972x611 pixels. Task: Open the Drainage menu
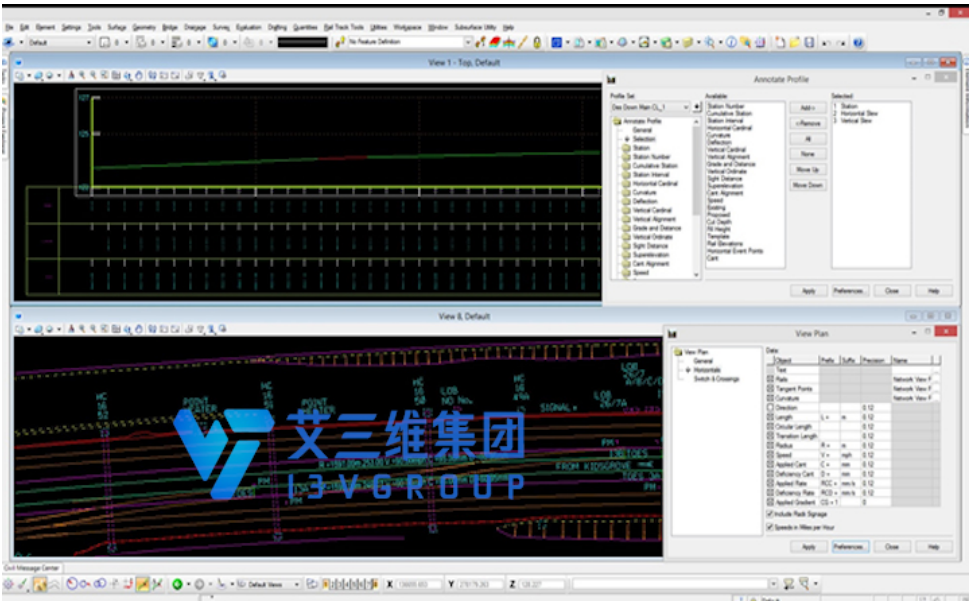pos(195,27)
